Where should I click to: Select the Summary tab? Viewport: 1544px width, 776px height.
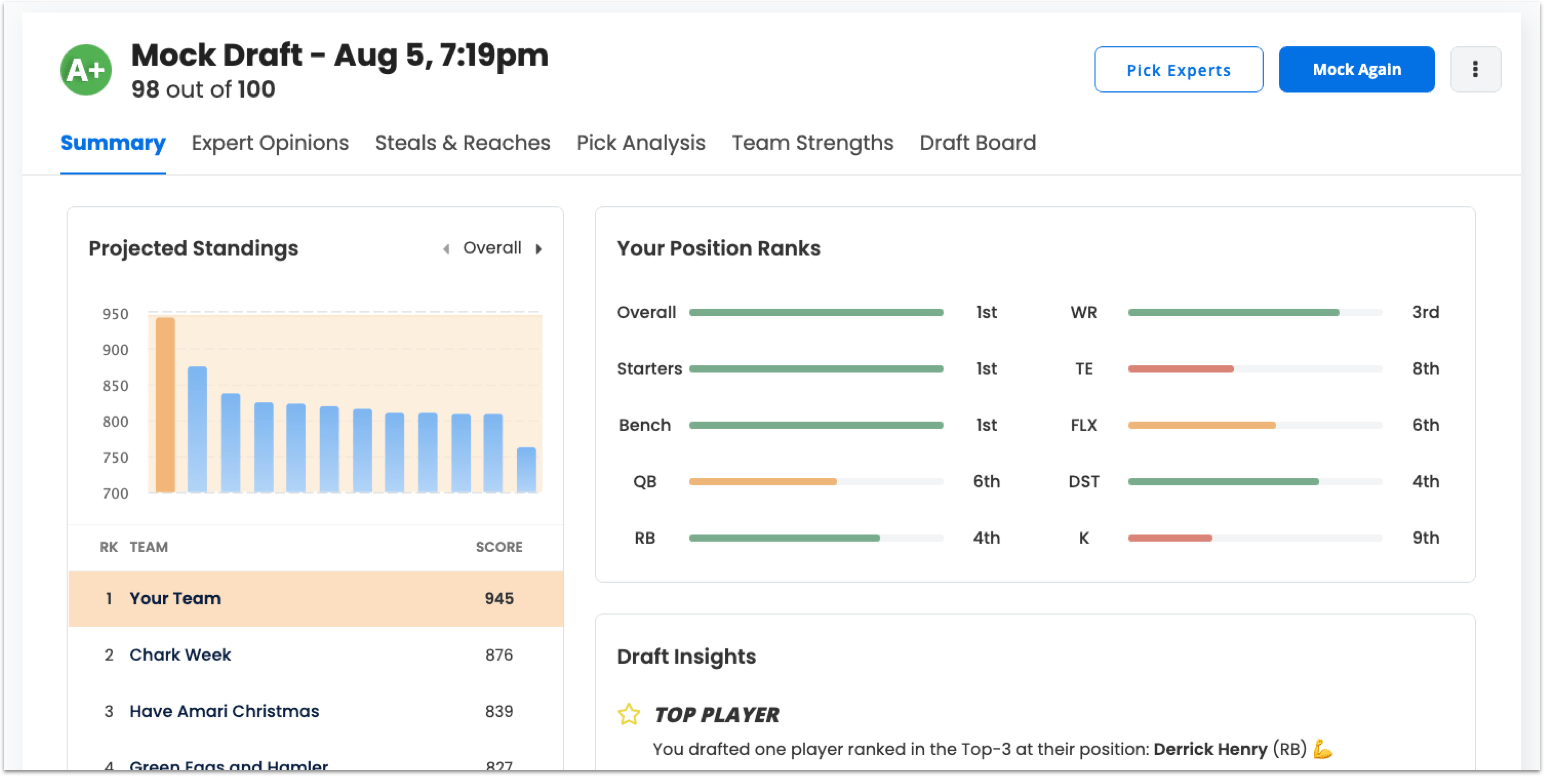(113, 143)
